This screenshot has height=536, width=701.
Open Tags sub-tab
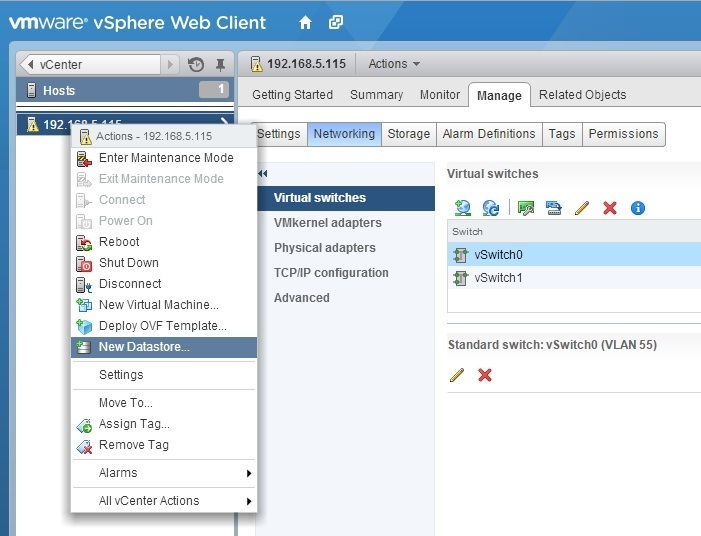pos(562,134)
